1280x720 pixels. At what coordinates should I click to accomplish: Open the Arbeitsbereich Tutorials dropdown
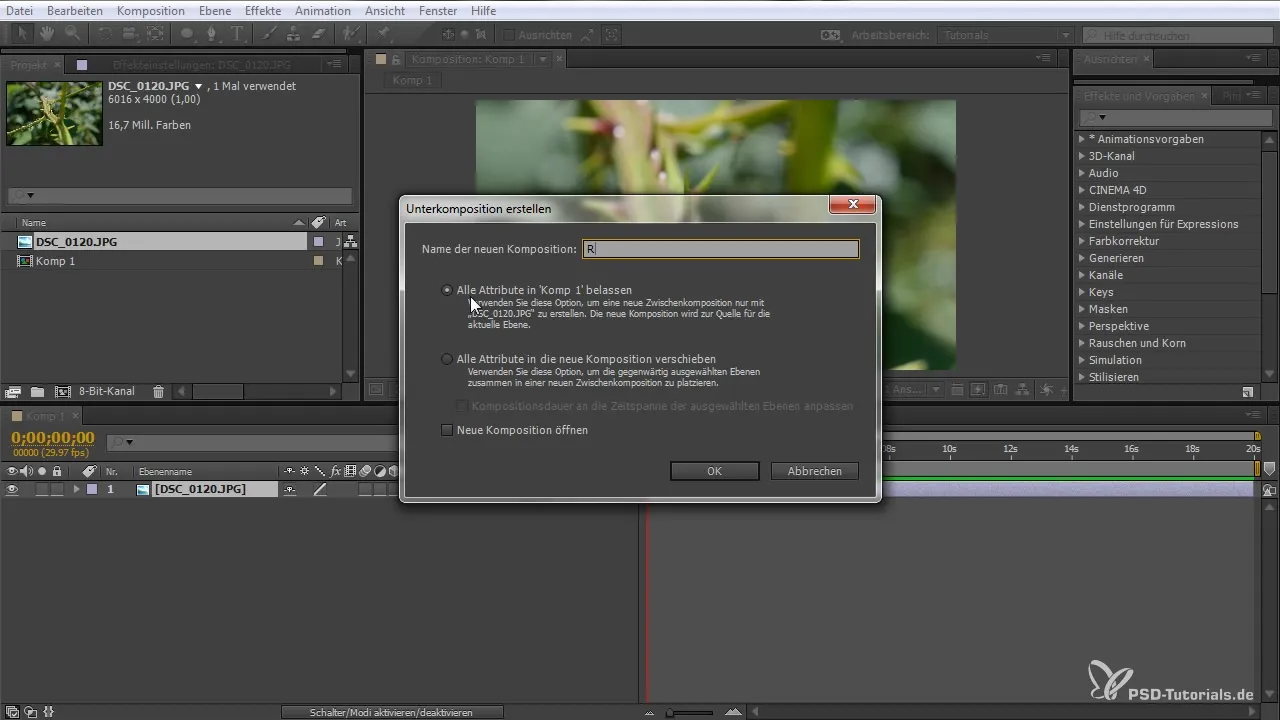pyautogui.click(x=1007, y=35)
